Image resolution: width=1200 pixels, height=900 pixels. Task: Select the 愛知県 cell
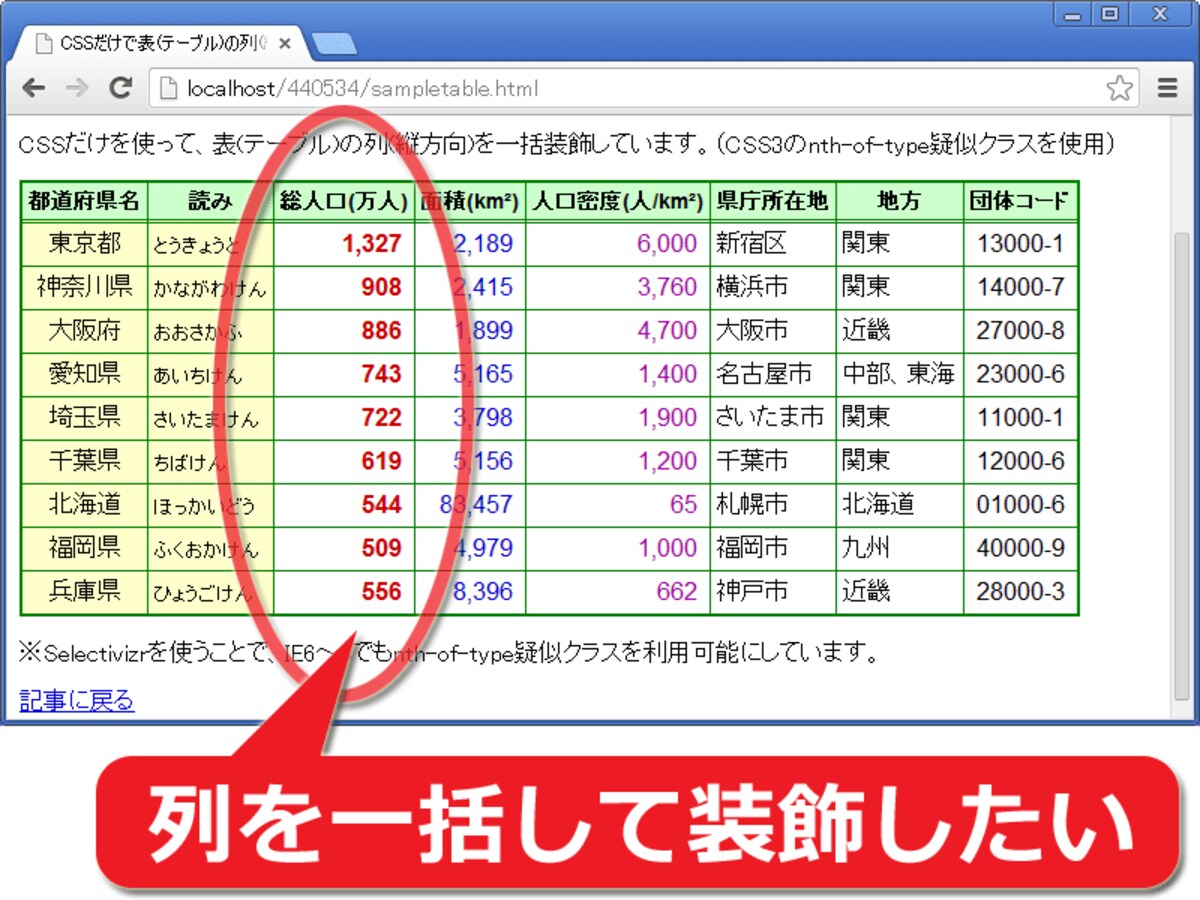coord(84,374)
